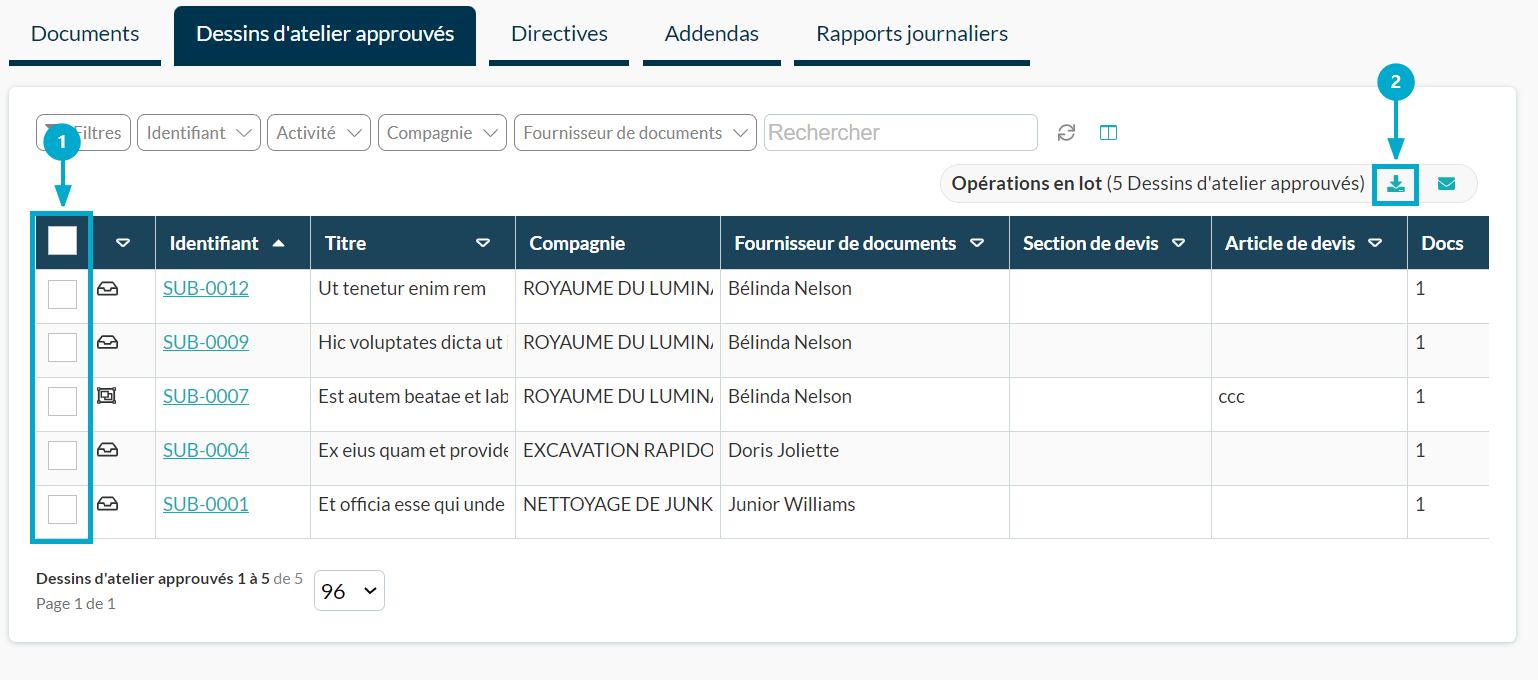Switch to the Addendas tab
The height and width of the screenshot is (680, 1538).
pyautogui.click(x=712, y=34)
